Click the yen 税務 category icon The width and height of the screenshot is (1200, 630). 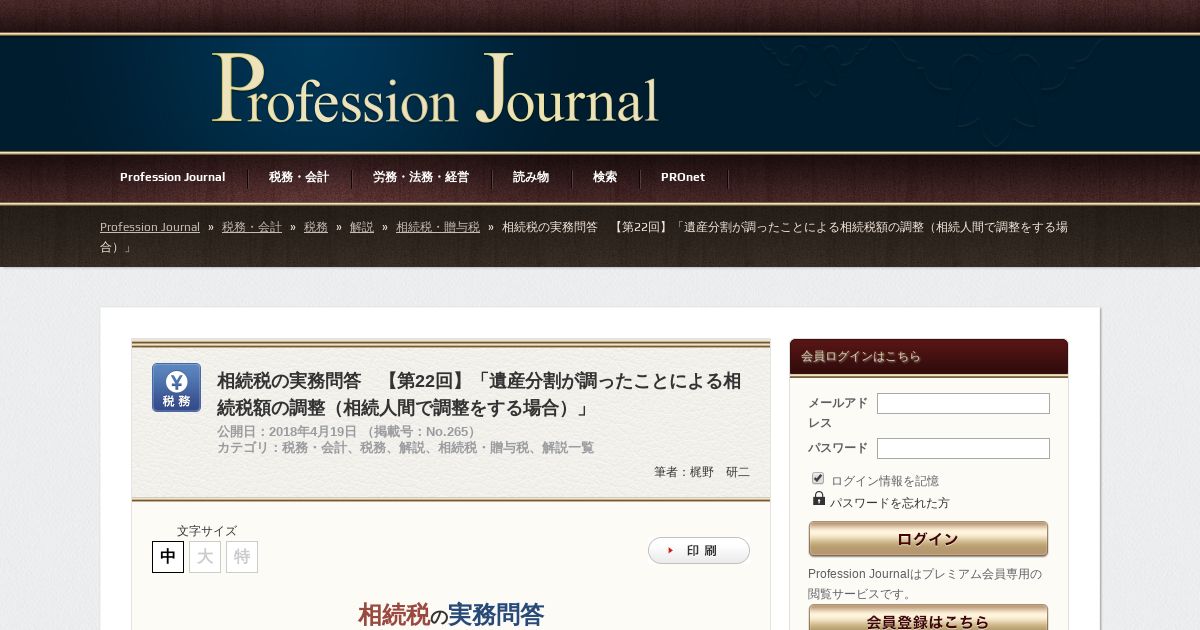coord(176,387)
